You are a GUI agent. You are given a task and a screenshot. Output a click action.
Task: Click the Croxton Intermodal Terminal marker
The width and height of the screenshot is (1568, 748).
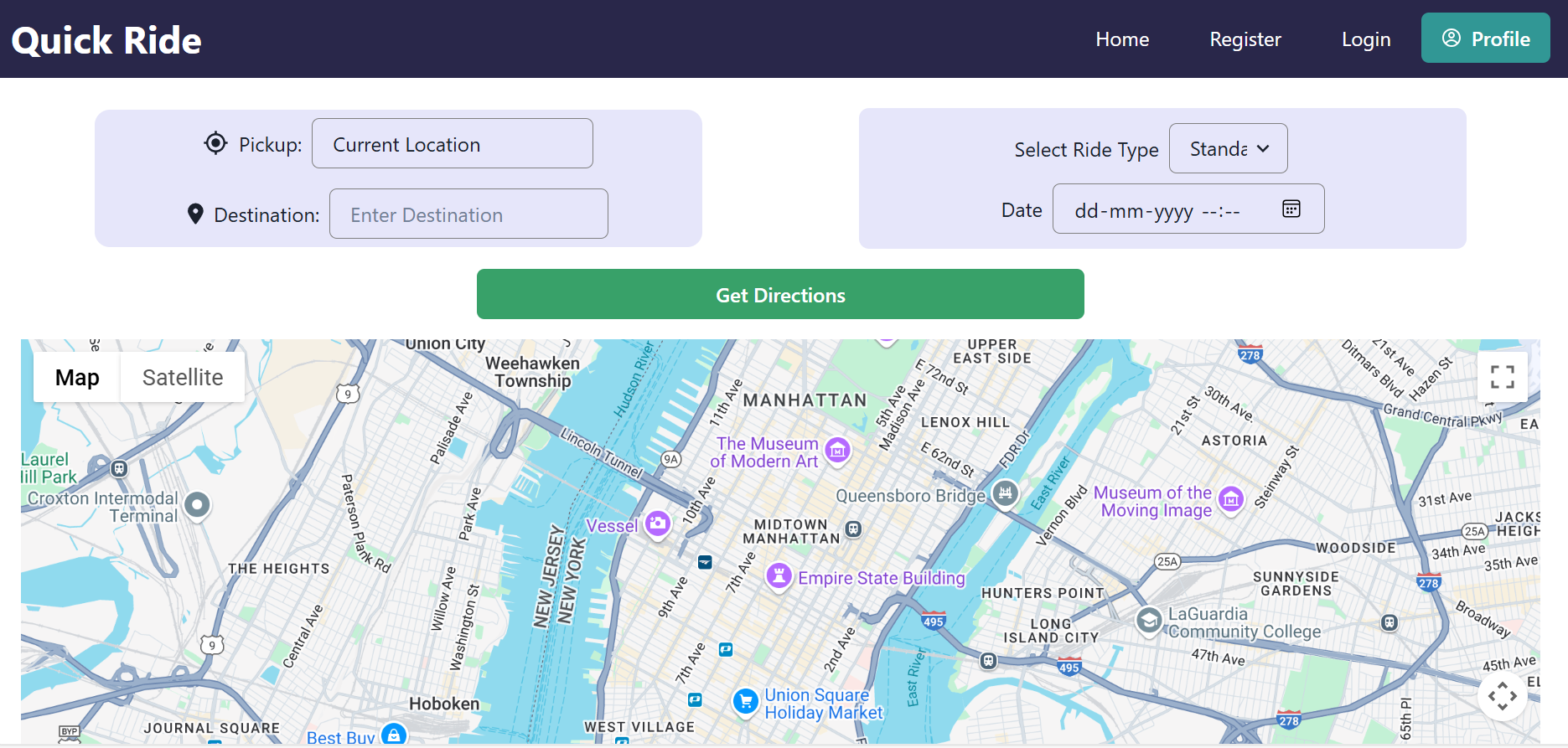pyautogui.click(x=197, y=505)
